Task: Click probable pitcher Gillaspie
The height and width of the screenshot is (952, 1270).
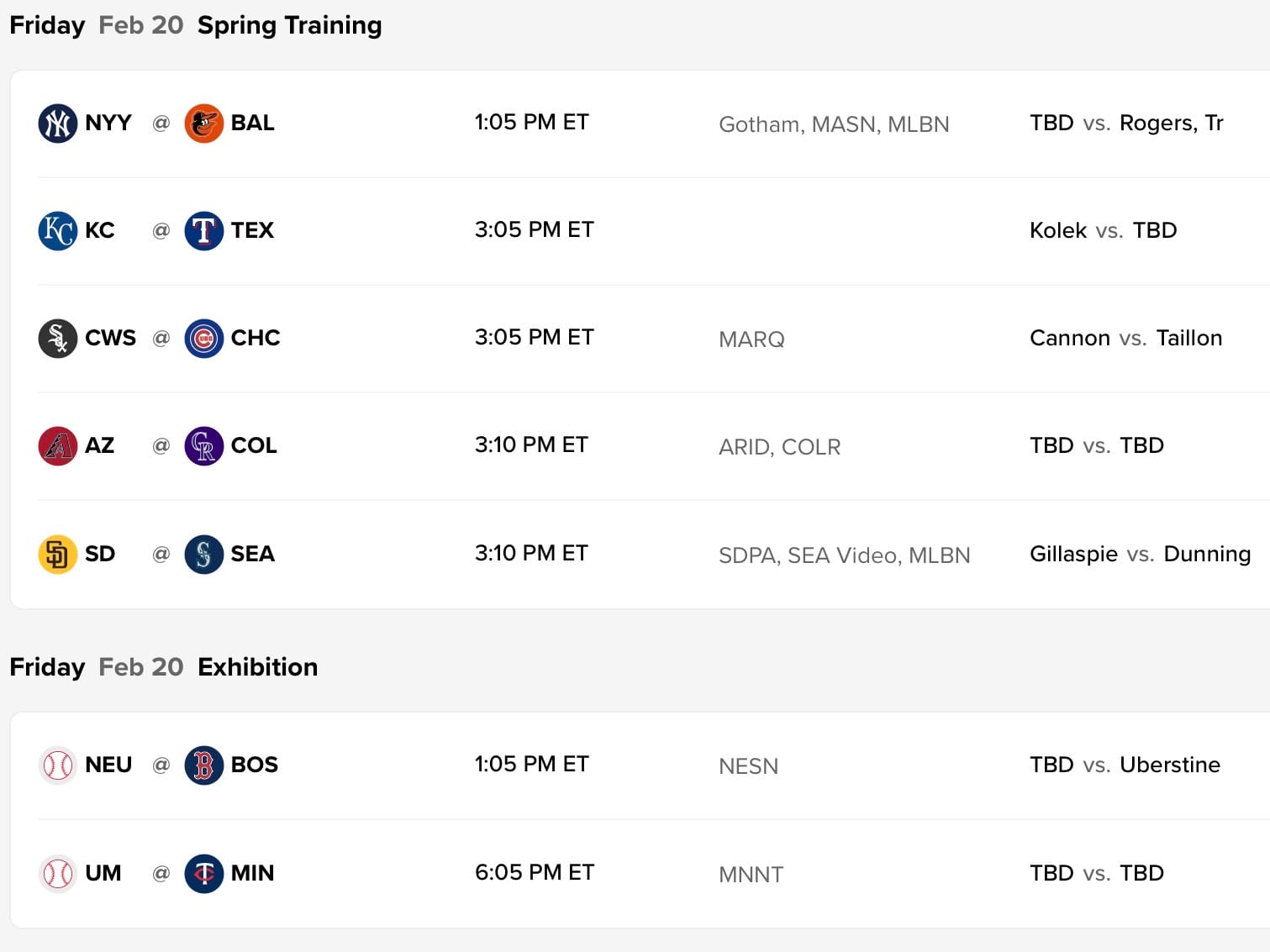Action: click(x=1073, y=554)
